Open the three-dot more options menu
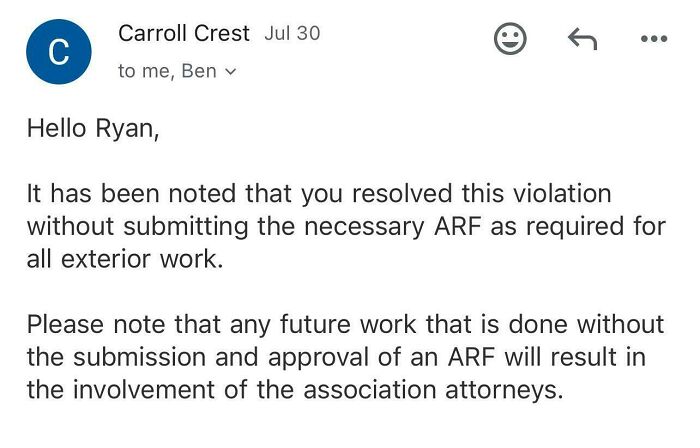 pyautogui.click(x=653, y=39)
